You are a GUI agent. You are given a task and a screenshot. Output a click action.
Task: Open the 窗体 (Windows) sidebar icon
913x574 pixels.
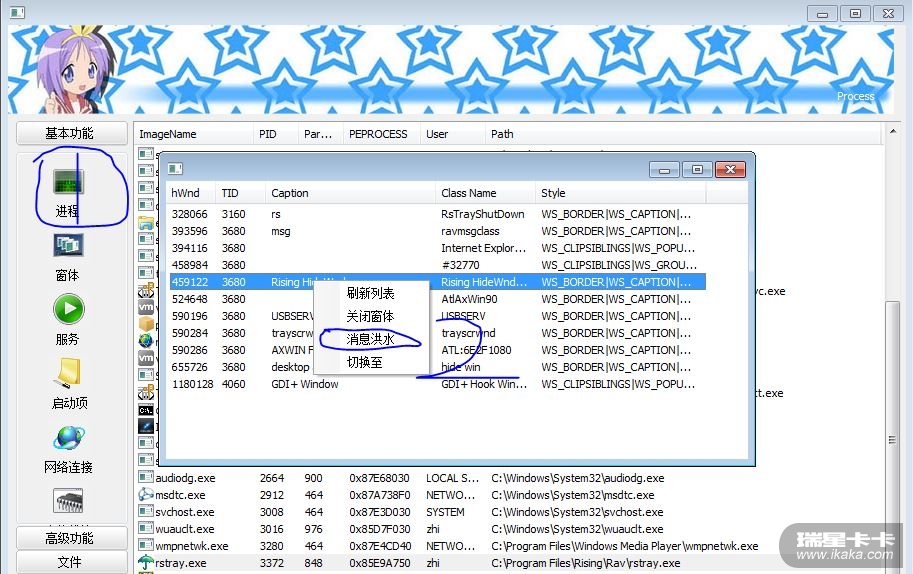pyautogui.click(x=68, y=245)
